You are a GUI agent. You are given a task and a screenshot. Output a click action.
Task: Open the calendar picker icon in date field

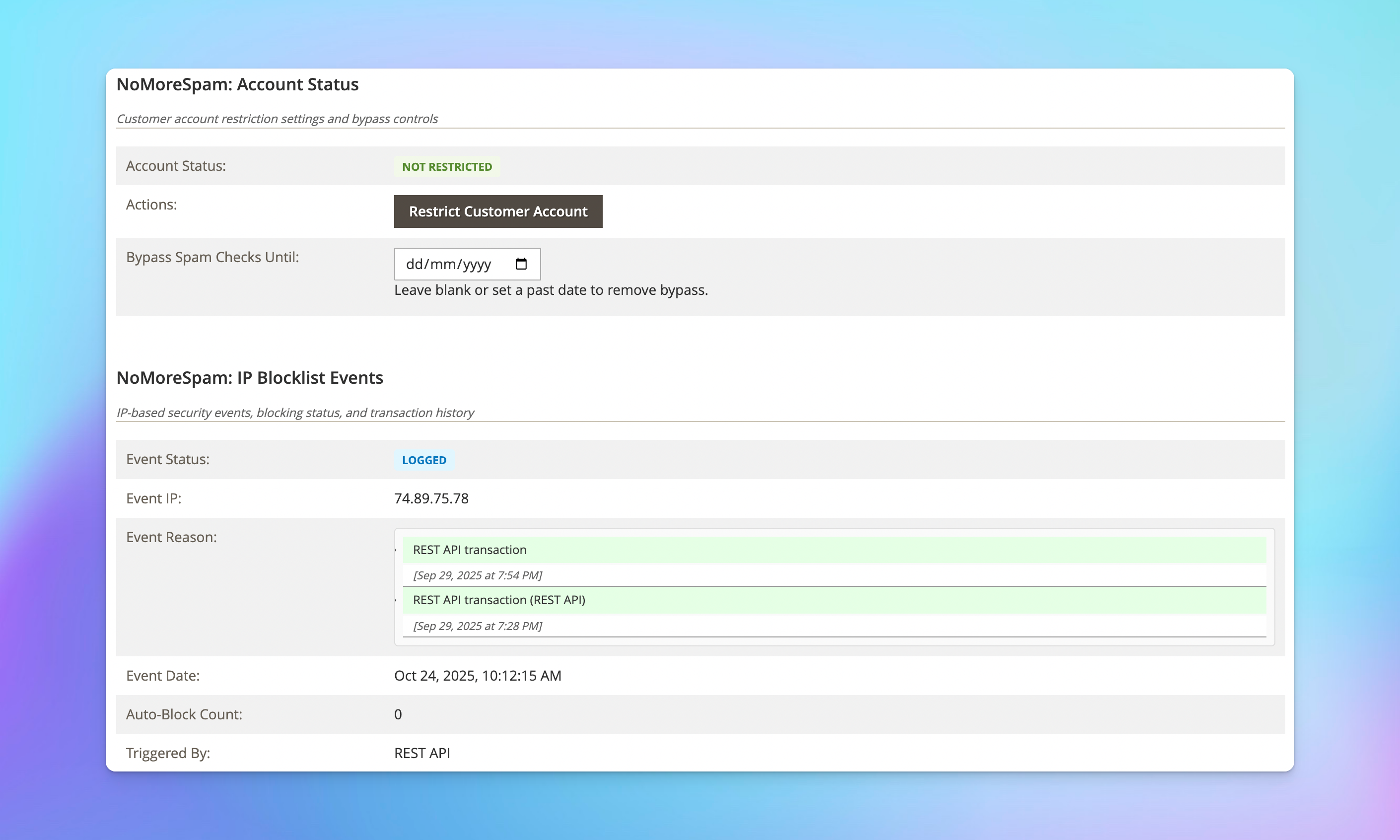(x=521, y=264)
